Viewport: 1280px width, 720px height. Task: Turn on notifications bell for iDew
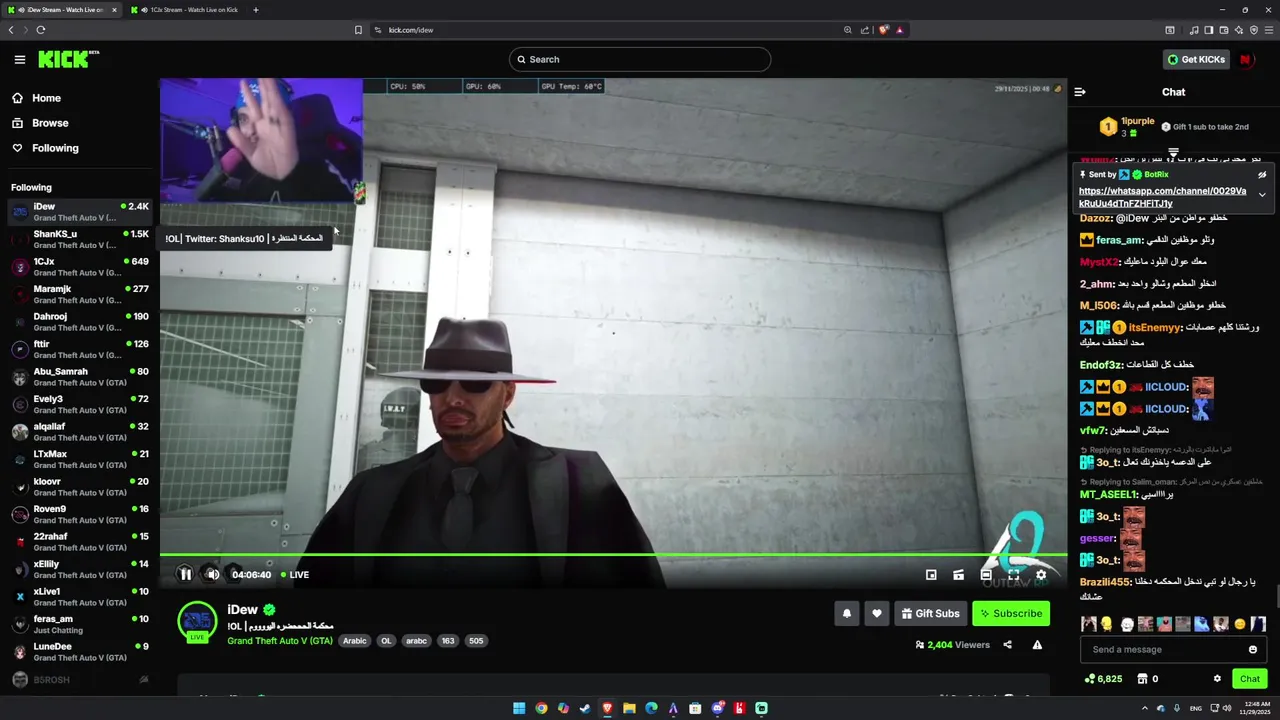pyautogui.click(x=847, y=613)
